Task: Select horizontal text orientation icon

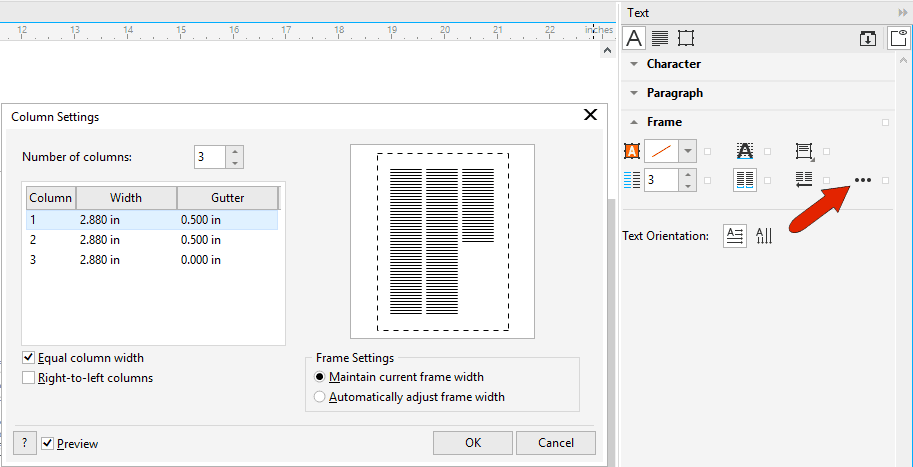Action: 734,236
